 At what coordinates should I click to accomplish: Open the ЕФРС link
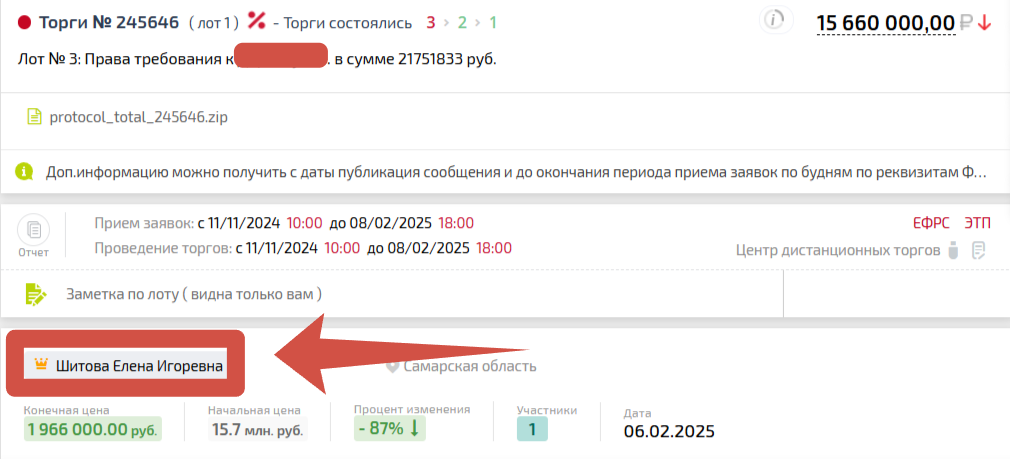[x=931, y=223]
